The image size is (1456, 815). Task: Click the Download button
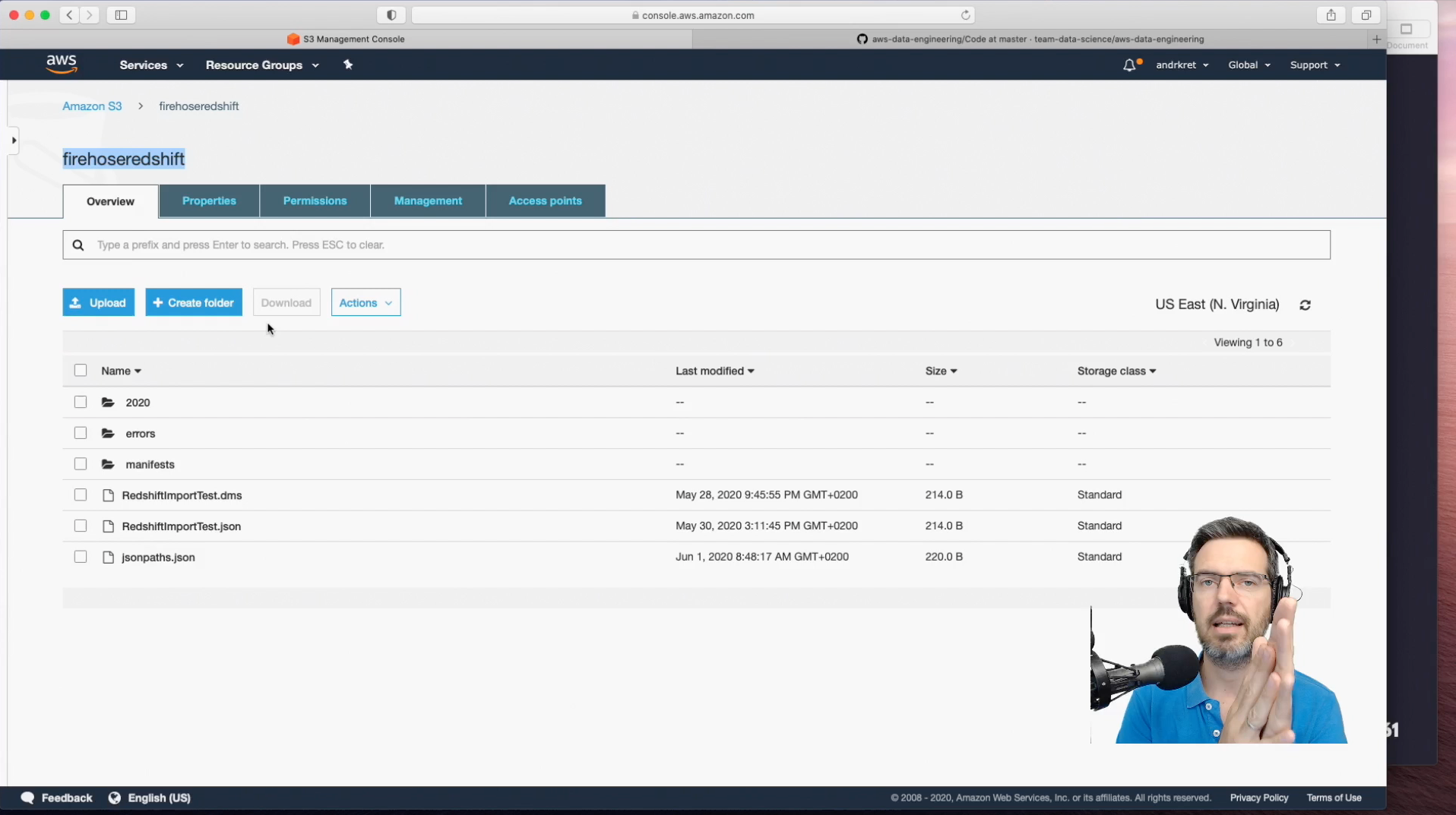pos(286,302)
